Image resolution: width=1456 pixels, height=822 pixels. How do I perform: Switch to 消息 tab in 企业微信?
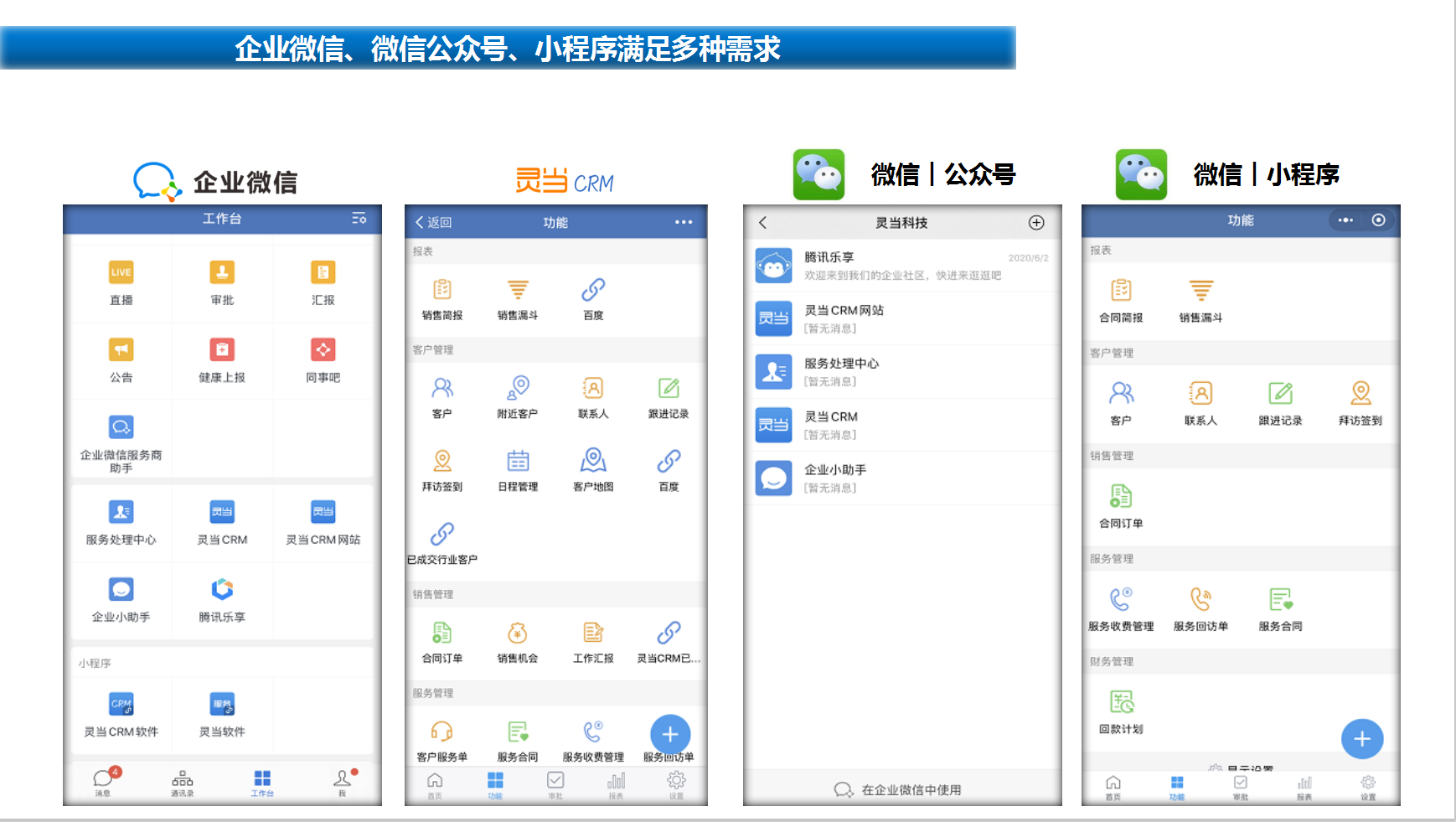click(103, 783)
